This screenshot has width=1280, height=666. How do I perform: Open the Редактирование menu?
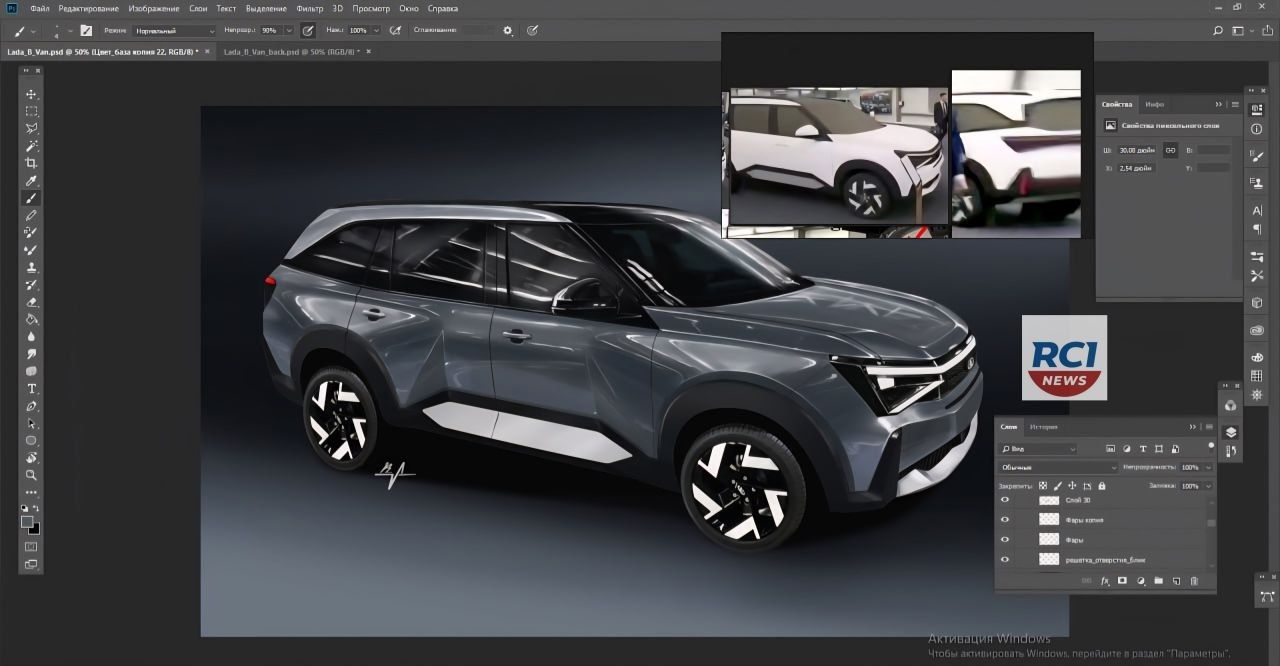tap(88, 8)
